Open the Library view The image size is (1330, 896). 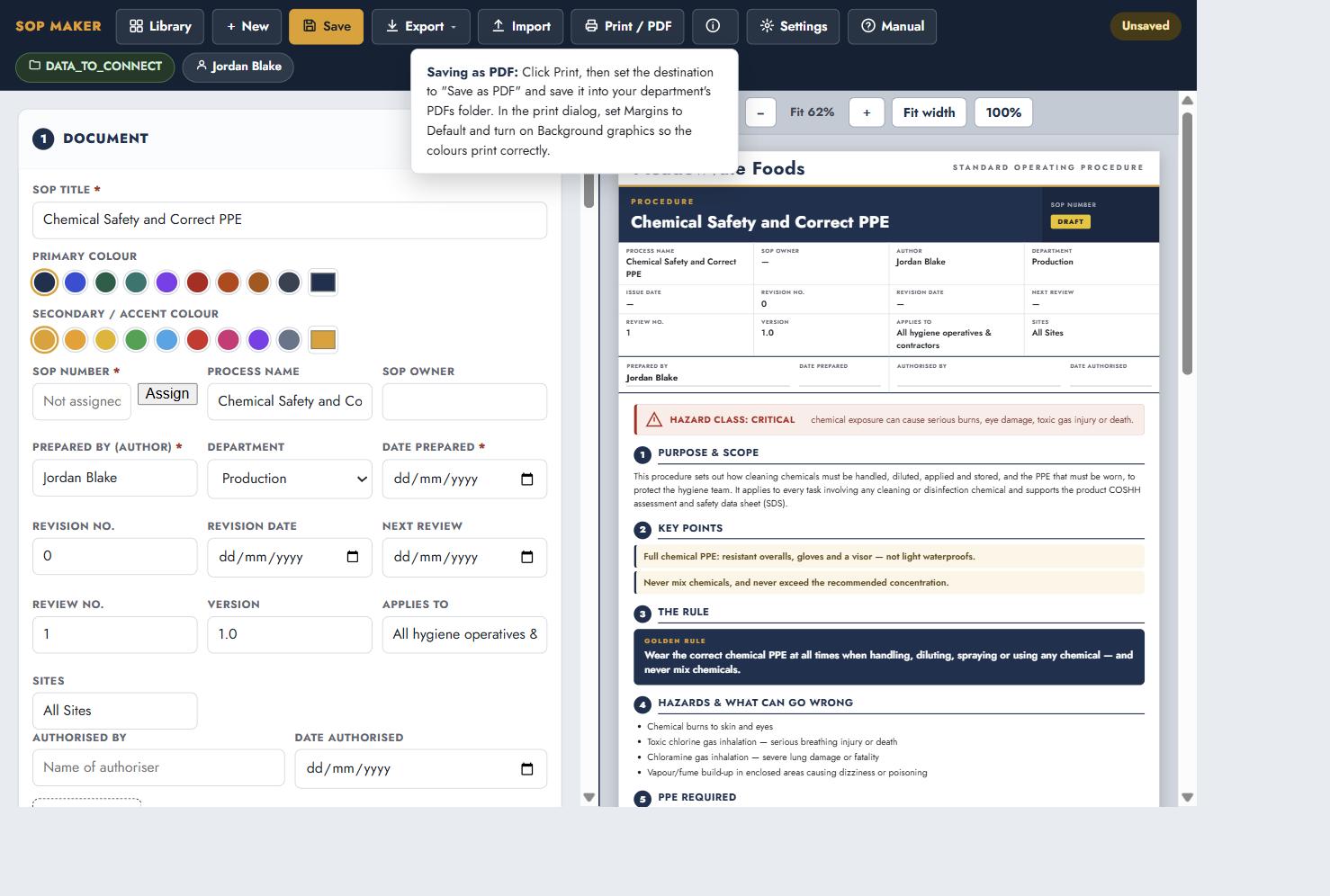click(x=160, y=26)
